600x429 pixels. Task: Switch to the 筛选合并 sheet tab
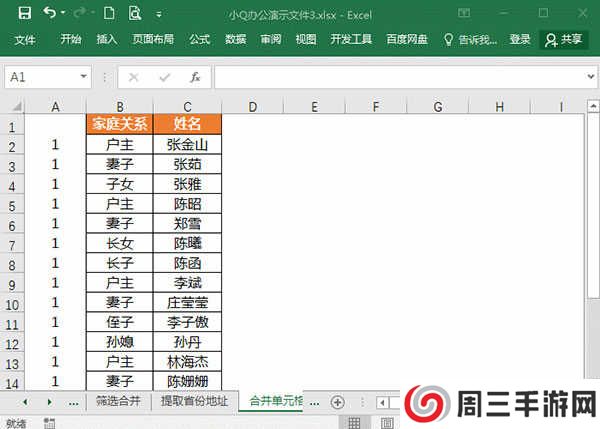tap(118, 402)
